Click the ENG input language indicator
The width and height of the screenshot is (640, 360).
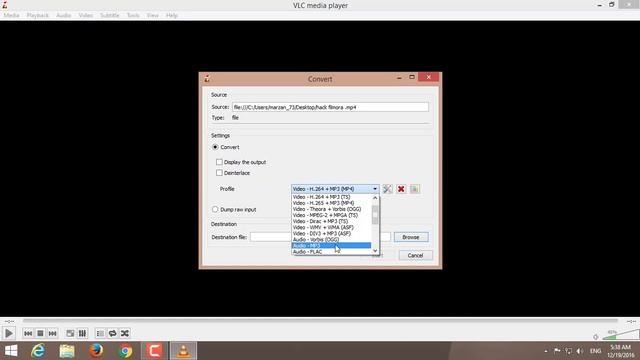[x=596, y=351]
